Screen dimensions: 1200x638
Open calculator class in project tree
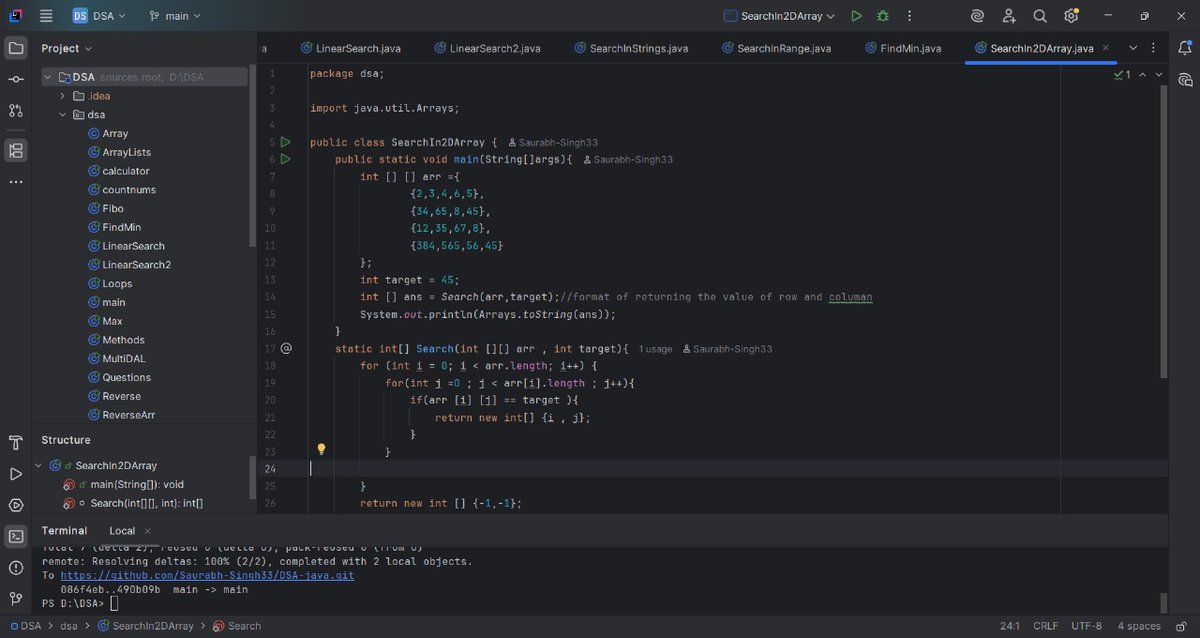click(126, 171)
